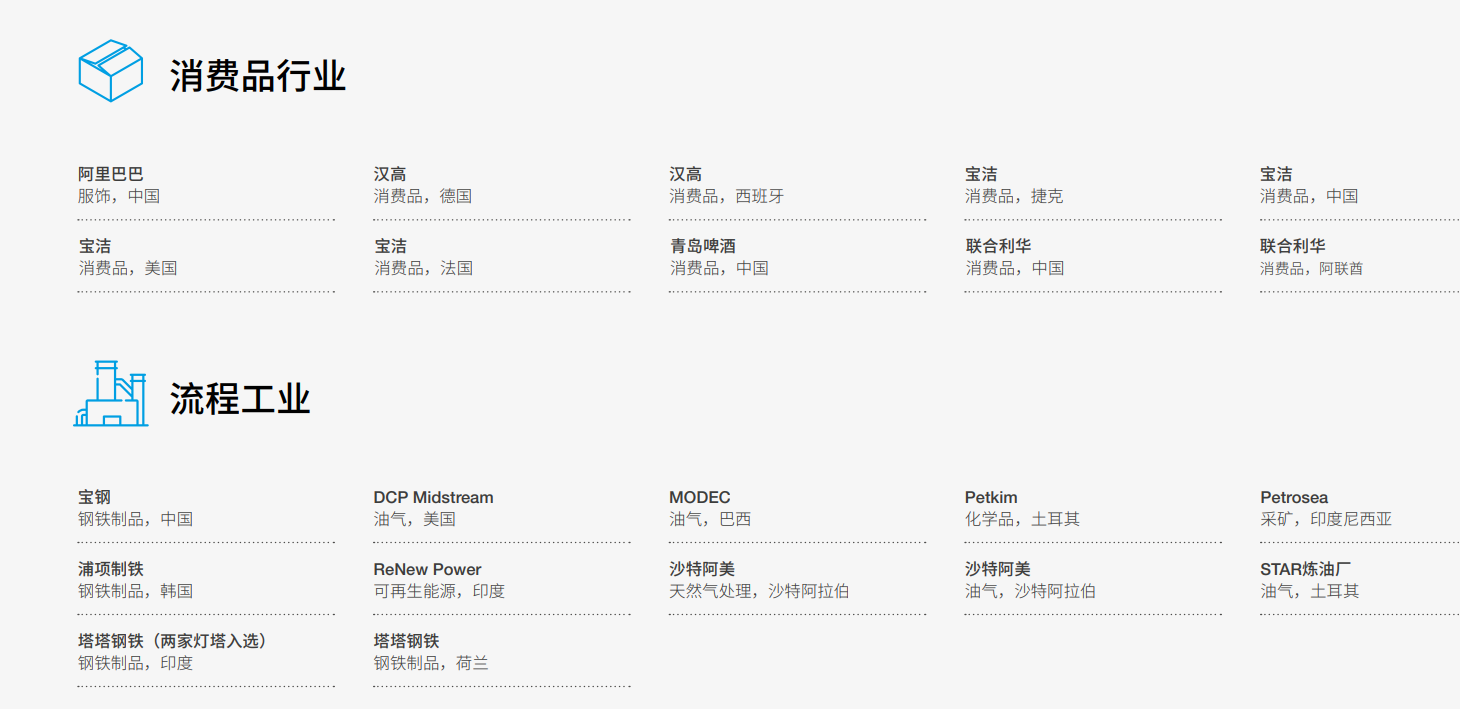Select 联合利华 entry for 阿联酋
The image size is (1460, 709).
point(1293,246)
